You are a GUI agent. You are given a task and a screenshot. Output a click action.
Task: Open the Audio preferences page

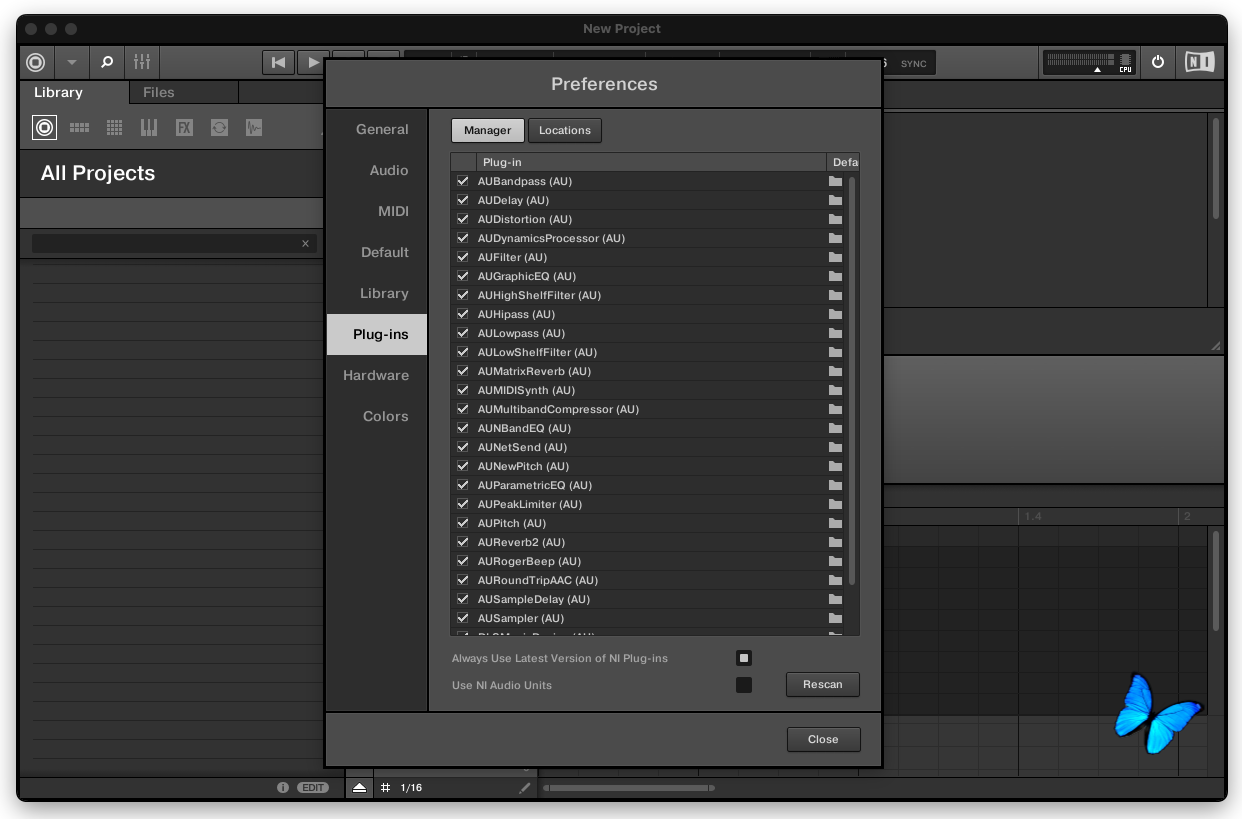coord(388,171)
